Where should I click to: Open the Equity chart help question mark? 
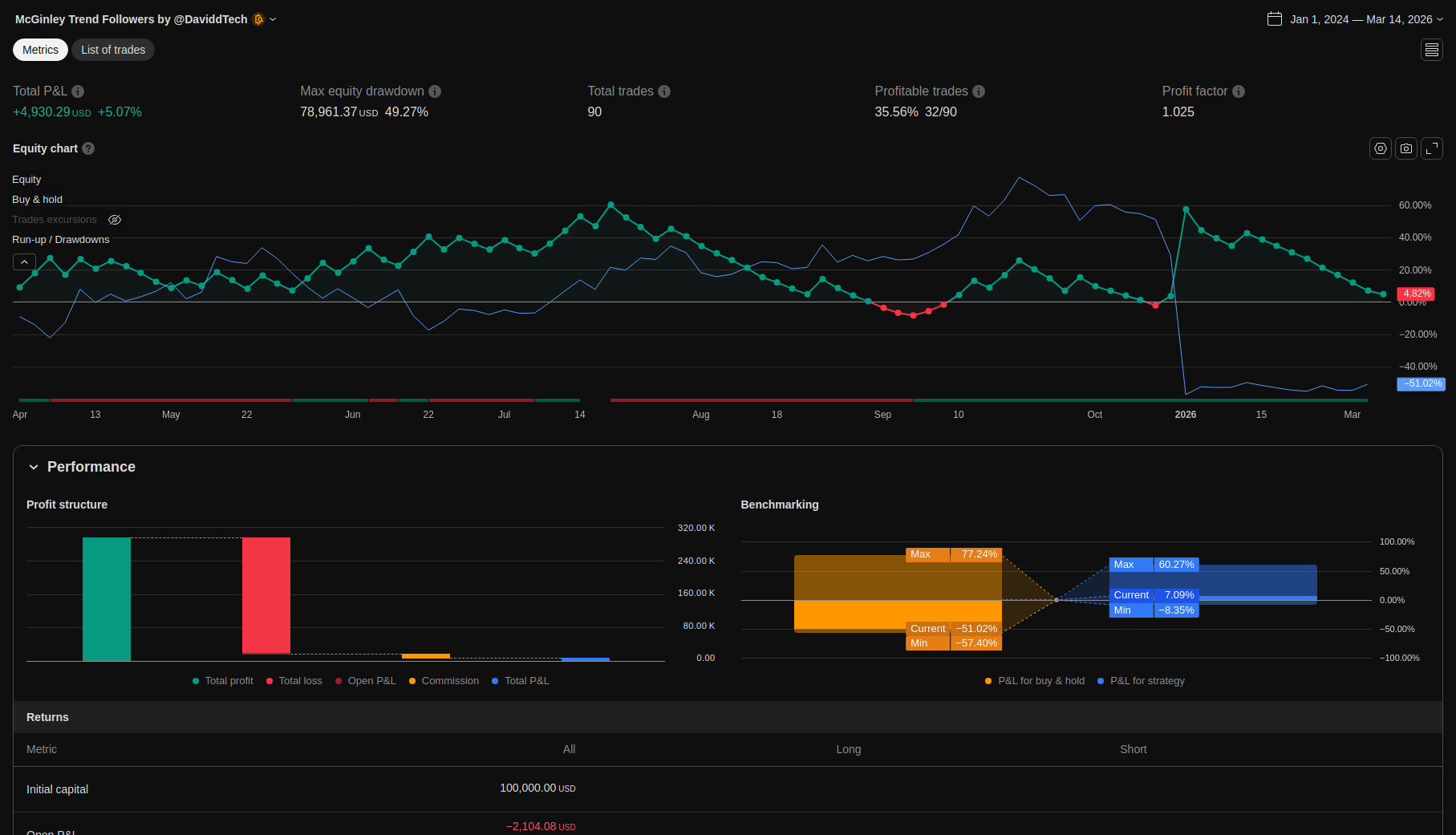coord(88,148)
